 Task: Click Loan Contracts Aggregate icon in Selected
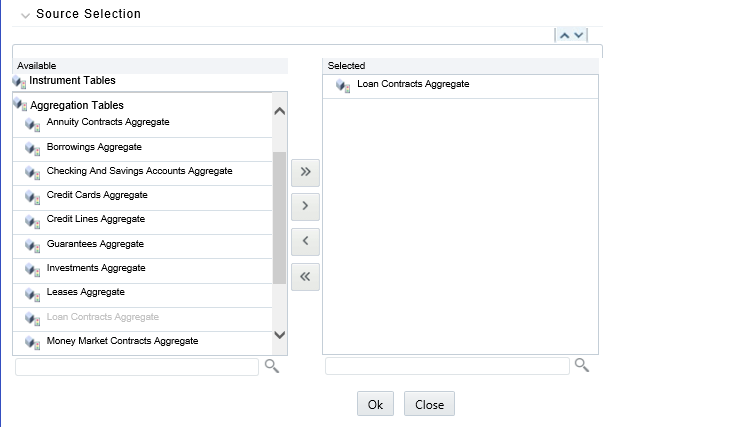click(x=343, y=86)
